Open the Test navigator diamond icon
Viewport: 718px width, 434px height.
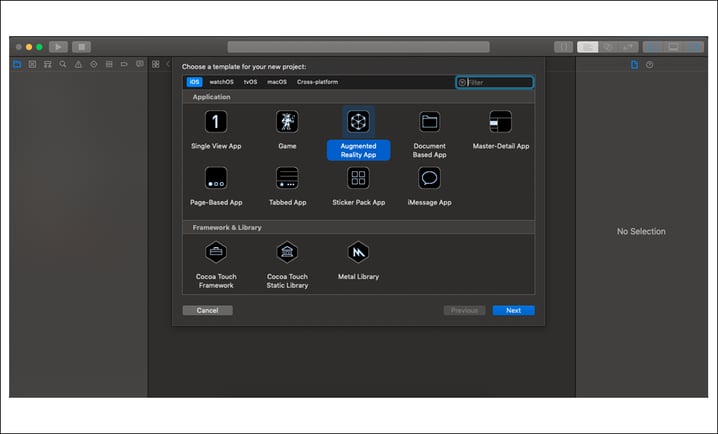93,64
